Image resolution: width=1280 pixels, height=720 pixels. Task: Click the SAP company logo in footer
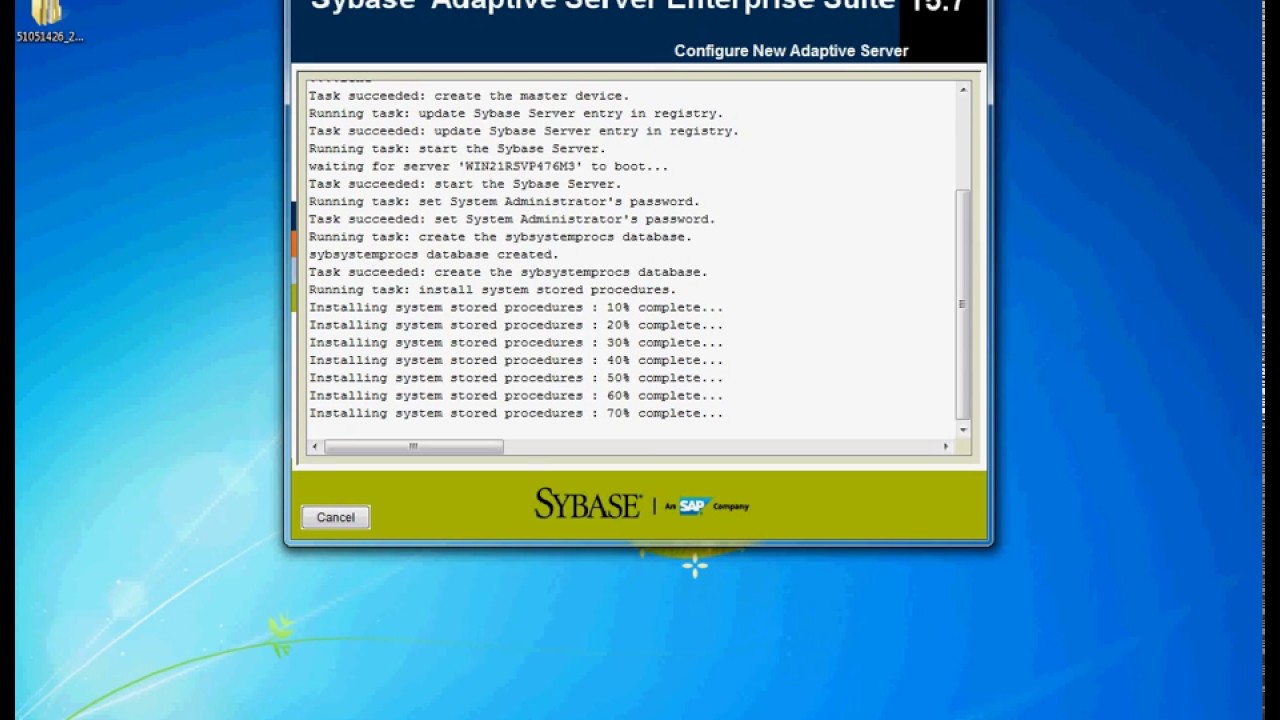click(x=707, y=506)
